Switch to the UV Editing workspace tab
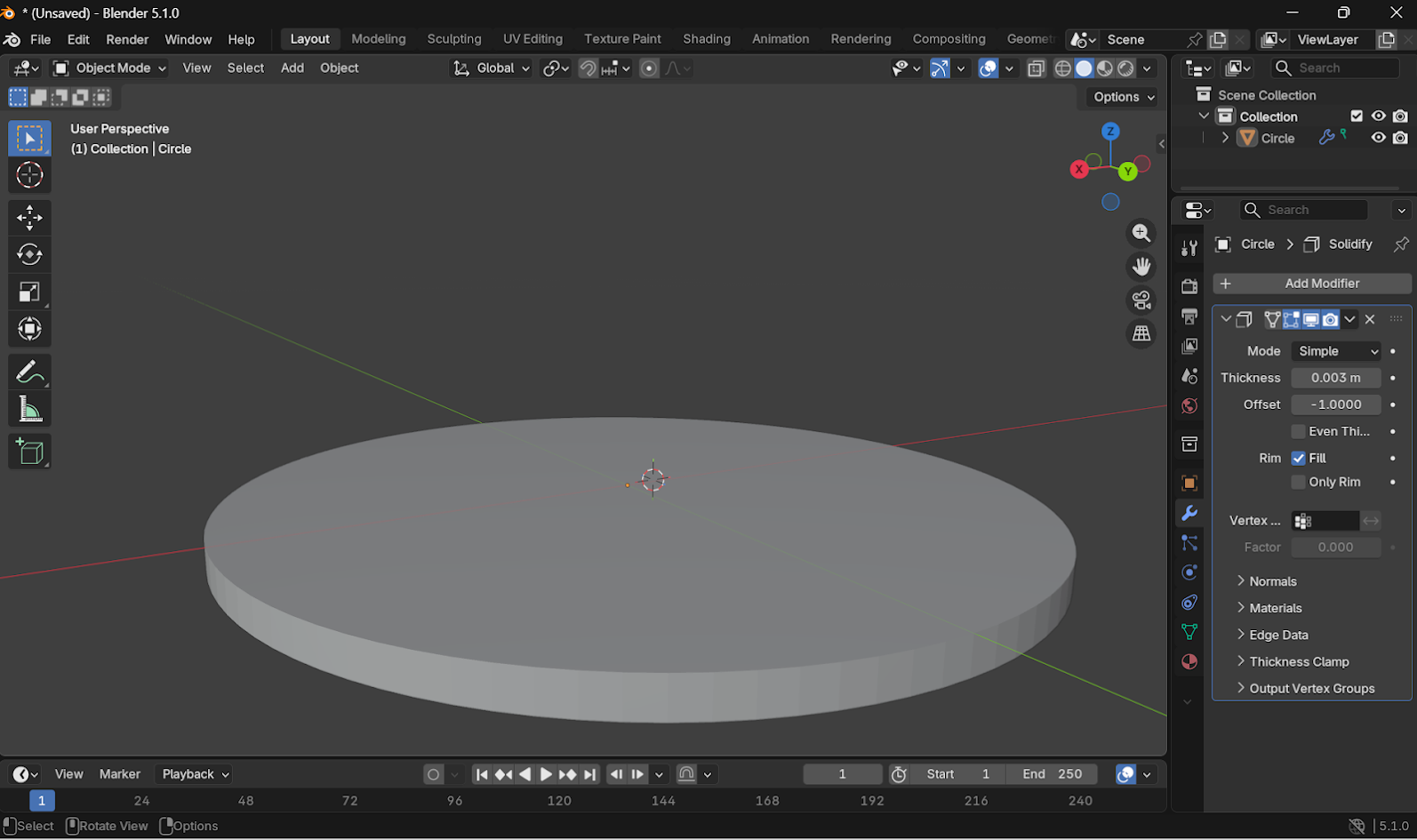 (x=532, y=39)
